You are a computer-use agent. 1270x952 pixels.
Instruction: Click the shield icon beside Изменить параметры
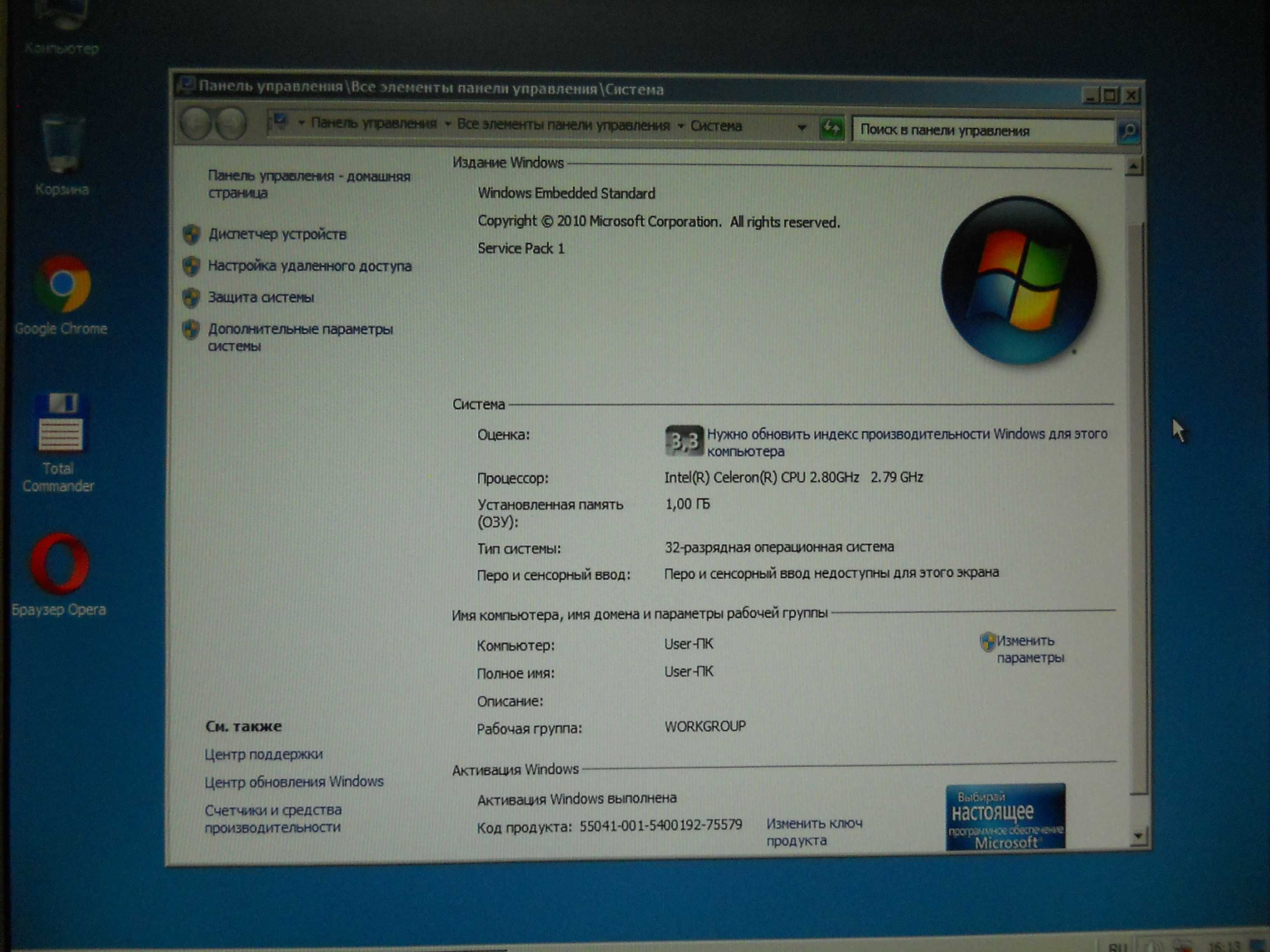[x=987, y=642]
